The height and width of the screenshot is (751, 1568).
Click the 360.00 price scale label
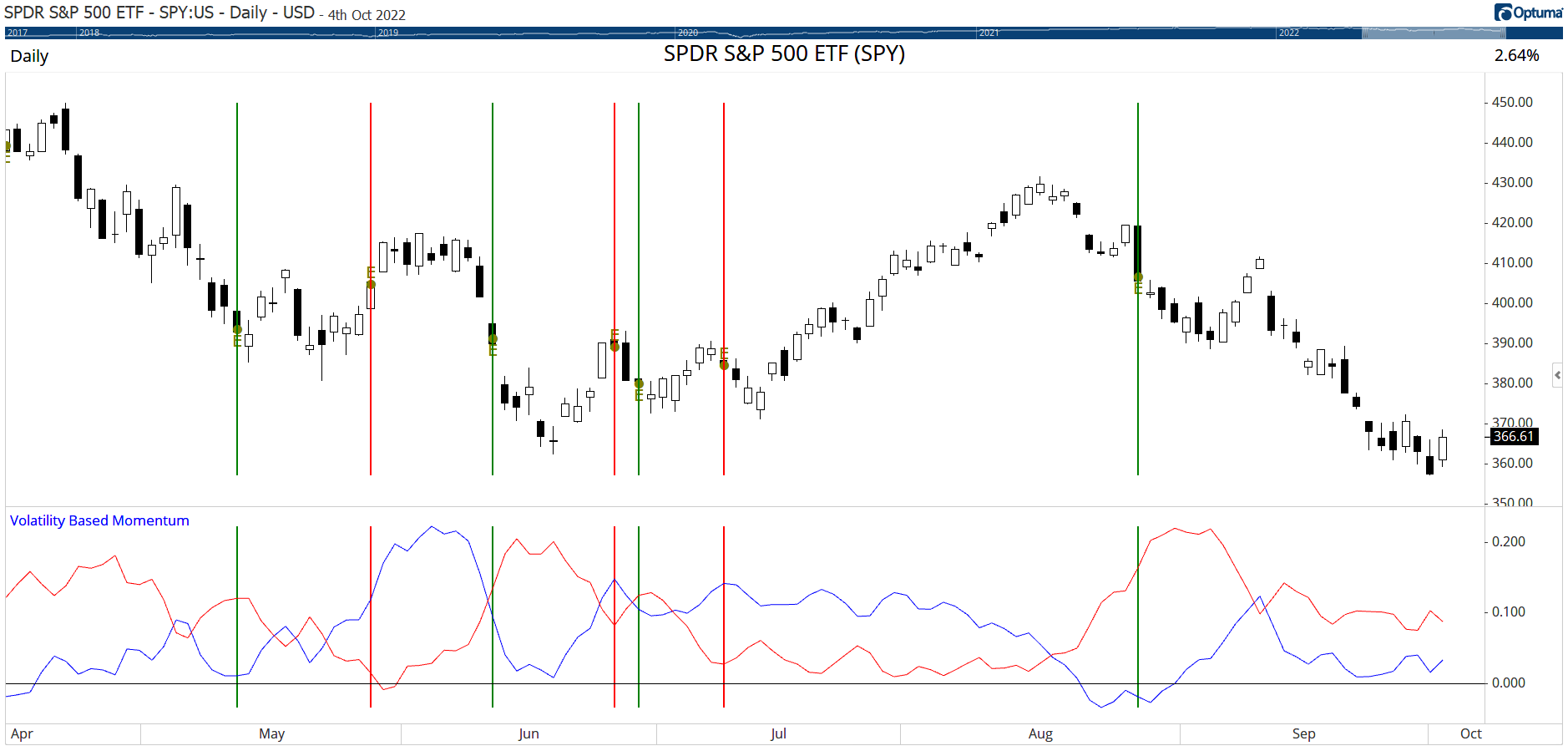pyautogui.click(x=1512, y=463)
